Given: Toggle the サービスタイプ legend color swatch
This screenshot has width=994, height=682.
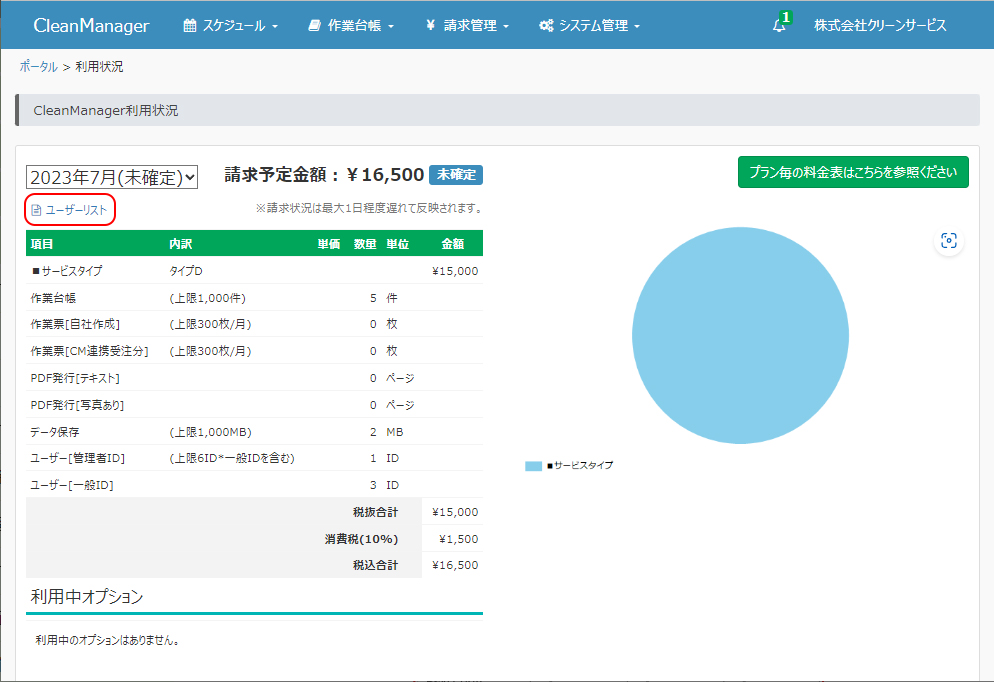Looking at the screenshot, I should click(x=533, y=466).
